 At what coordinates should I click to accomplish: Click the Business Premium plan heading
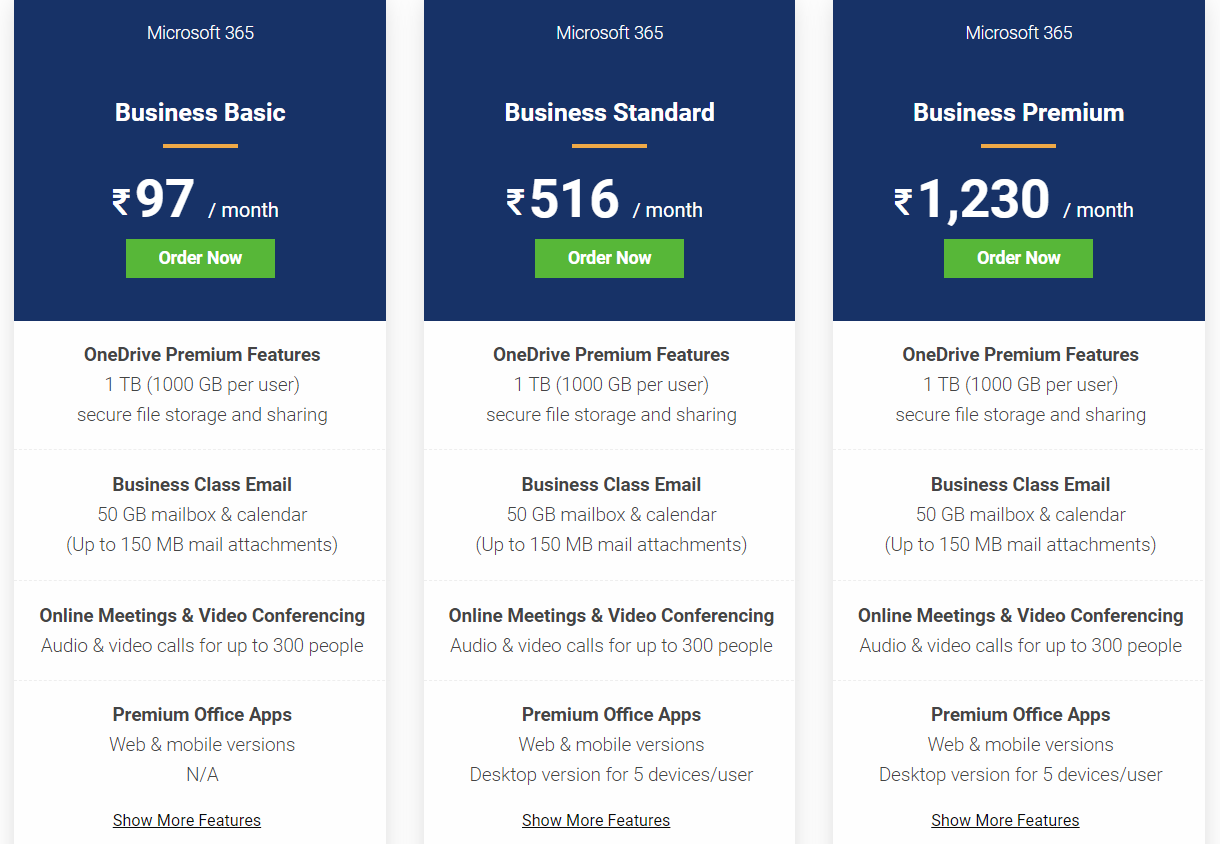click(x=1018, y=112)
